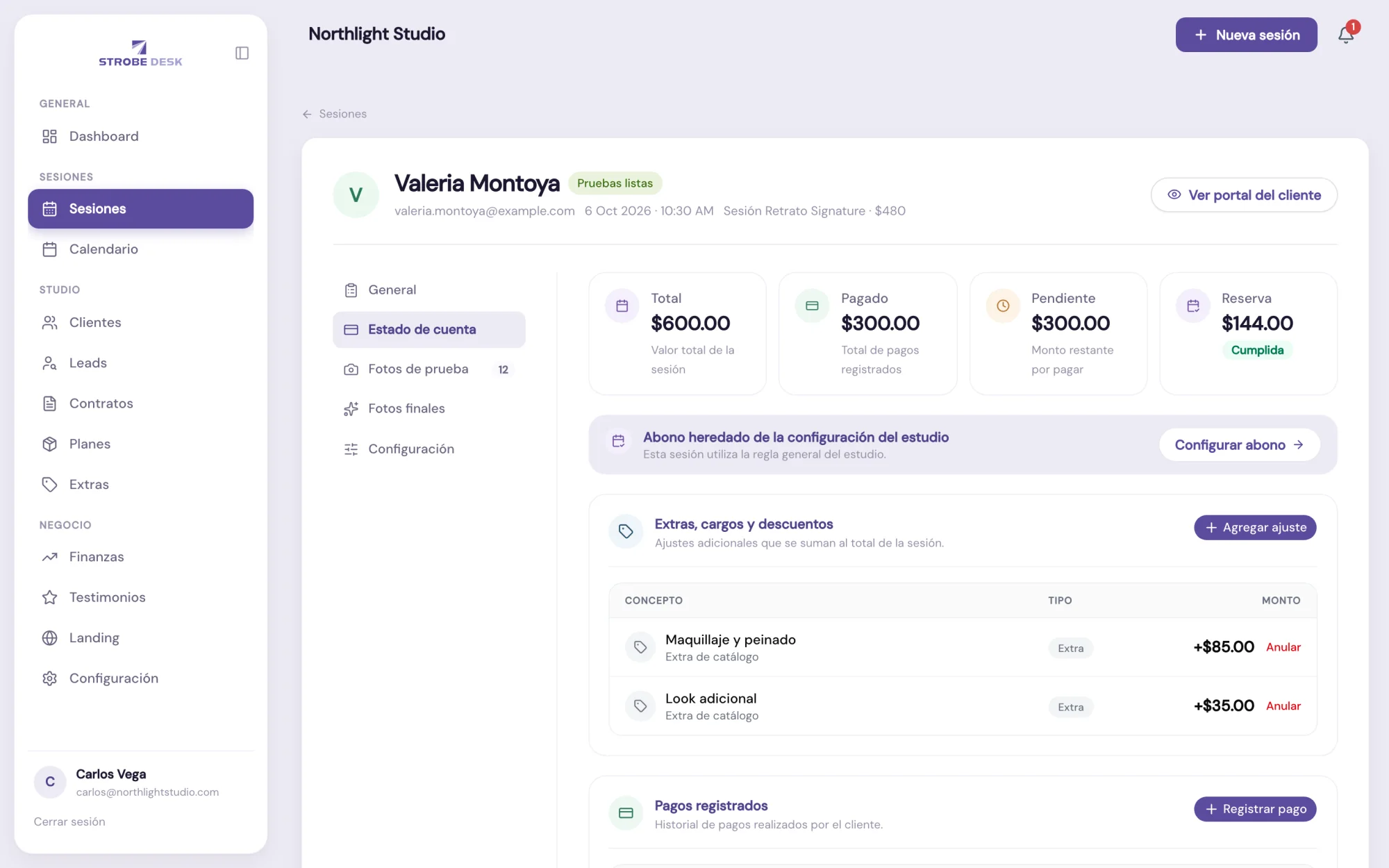Click the sidebar Configuración gear icon
1389x868 pixels.
[49, 678]
